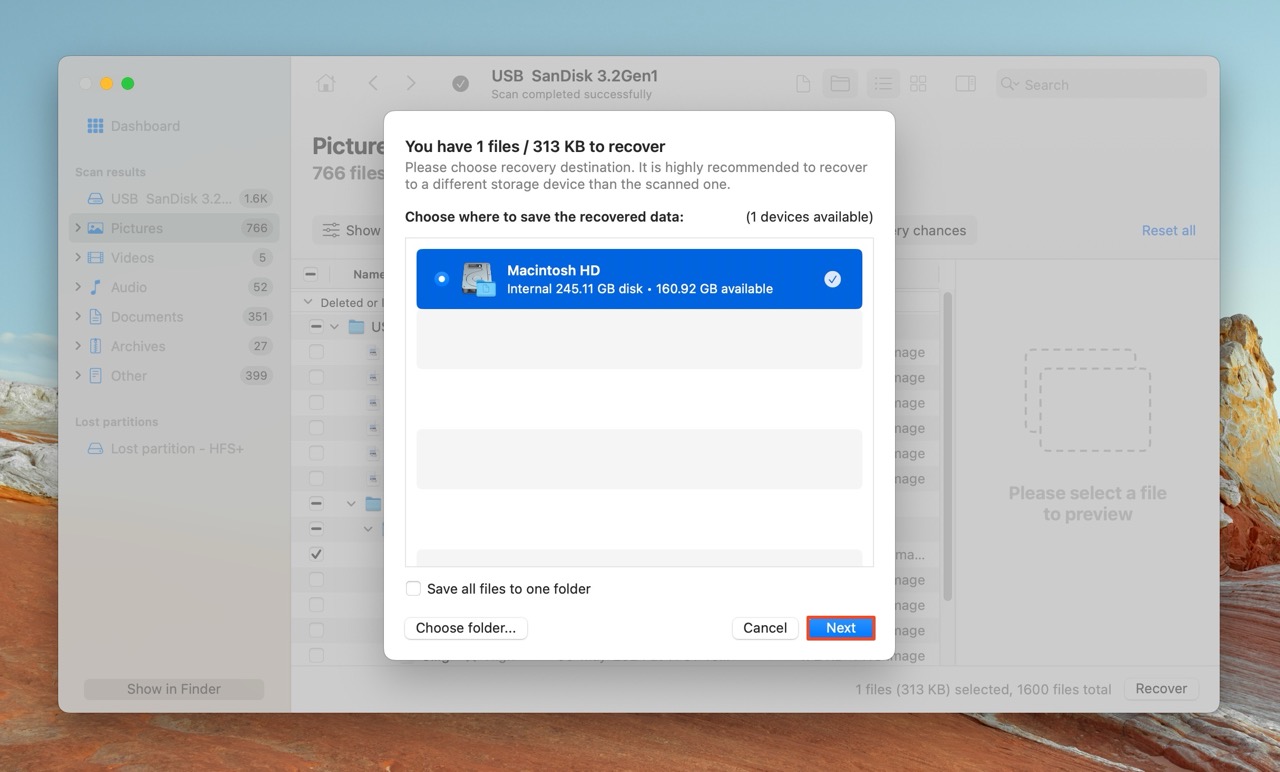The image size is (1280, 772).
Task: Click the Search input field
Action: 1110,85
